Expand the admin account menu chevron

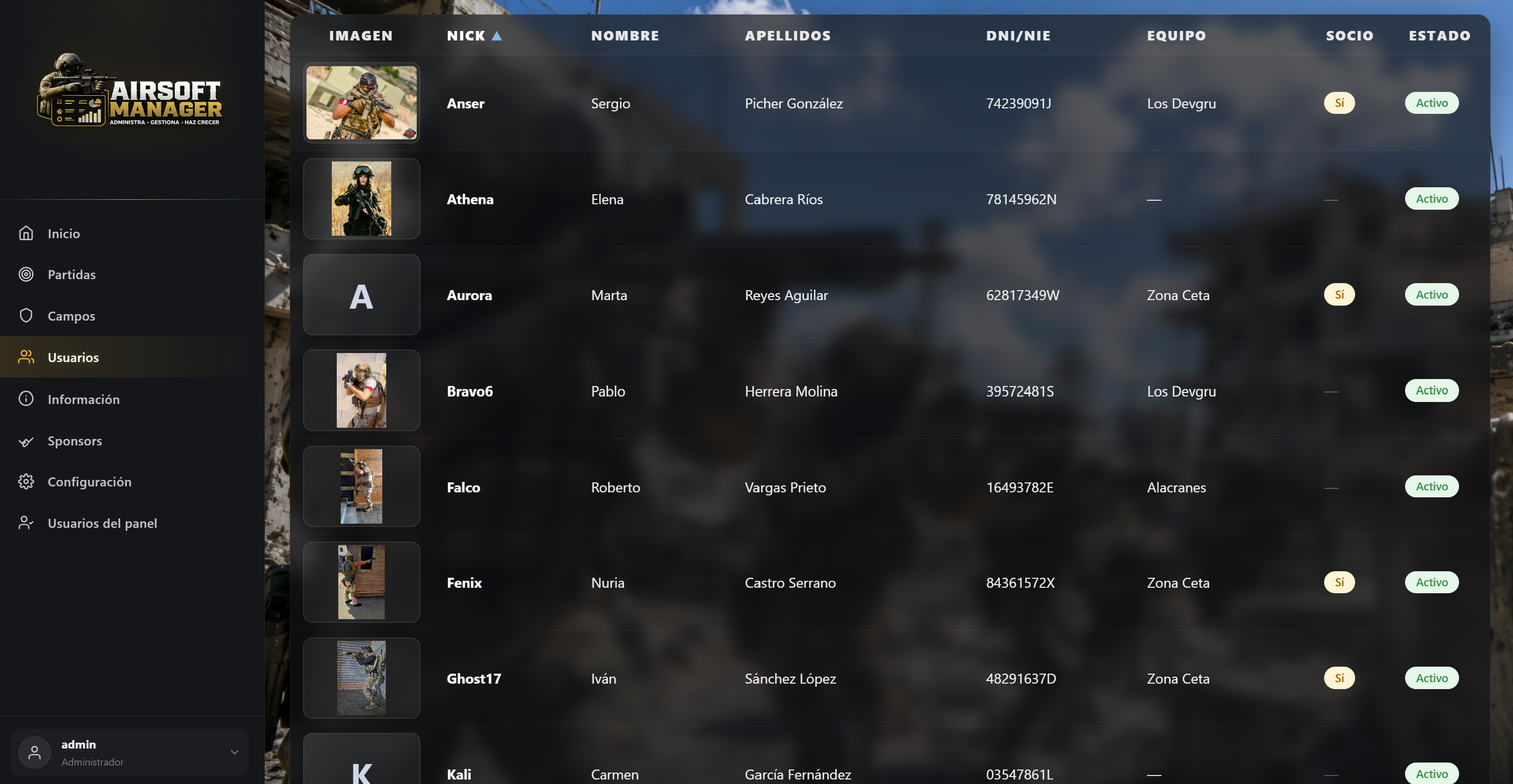(234, 753)
